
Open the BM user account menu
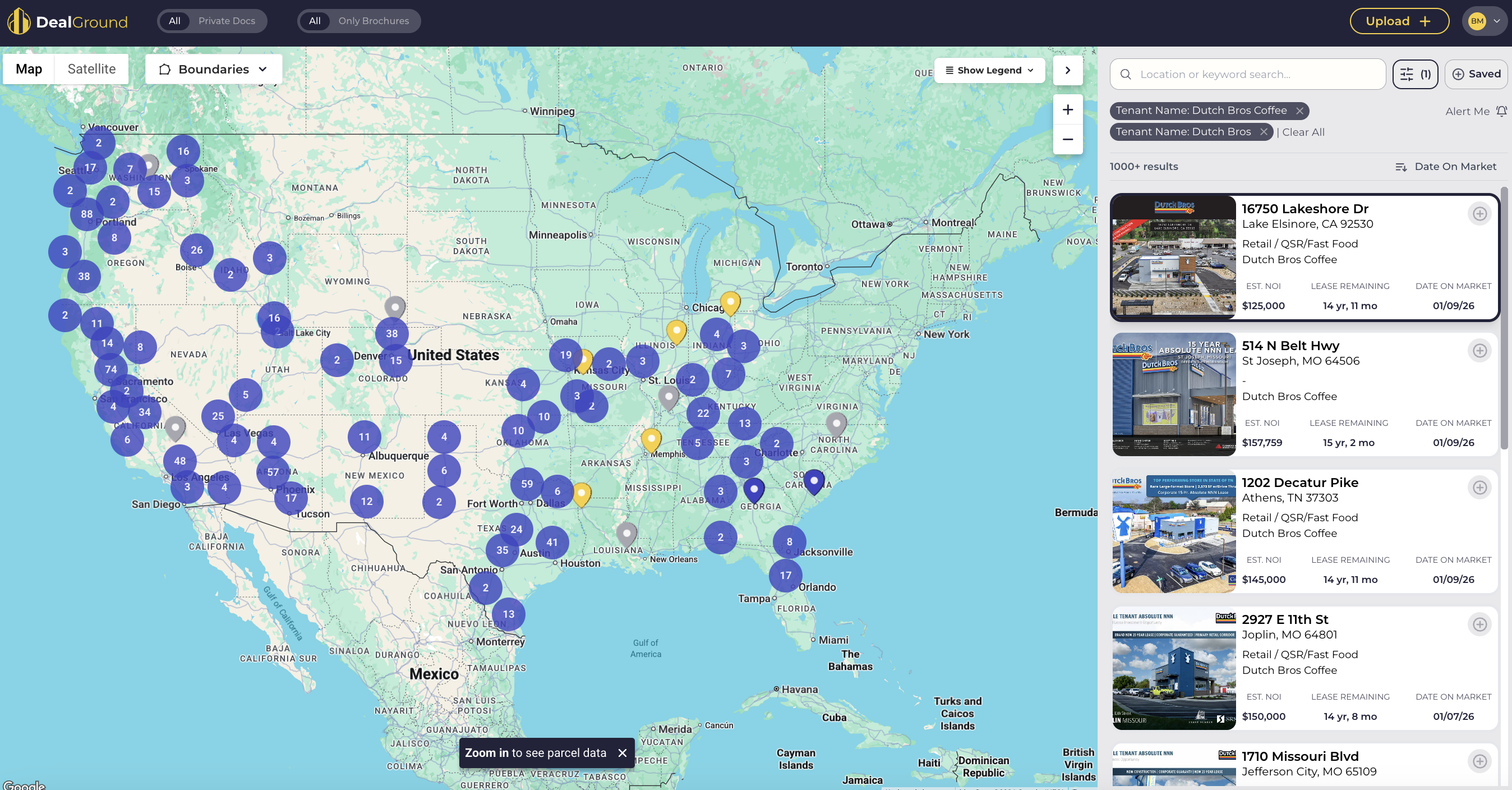(x=1484, y=21)
